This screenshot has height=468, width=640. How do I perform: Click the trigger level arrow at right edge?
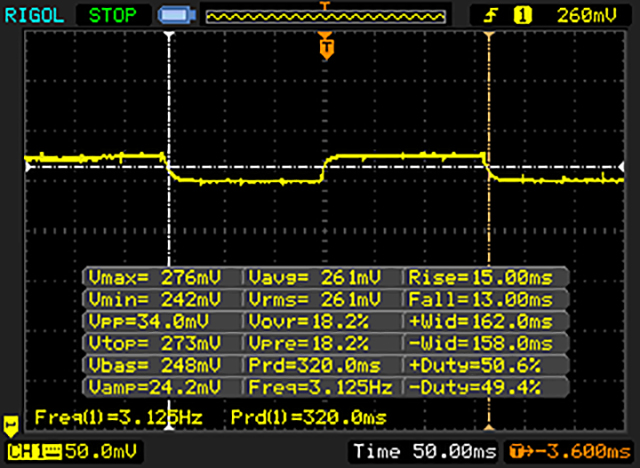[621, 167]
